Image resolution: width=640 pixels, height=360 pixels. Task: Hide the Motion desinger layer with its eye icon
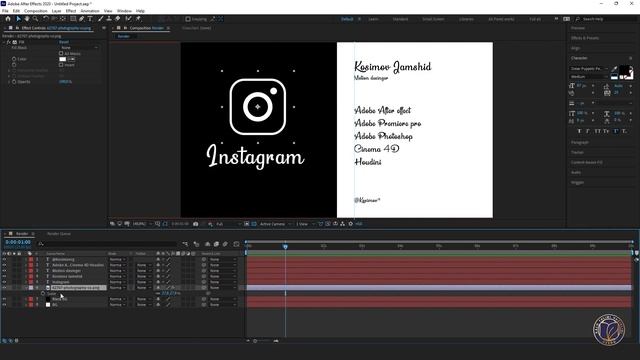(4, 271)
